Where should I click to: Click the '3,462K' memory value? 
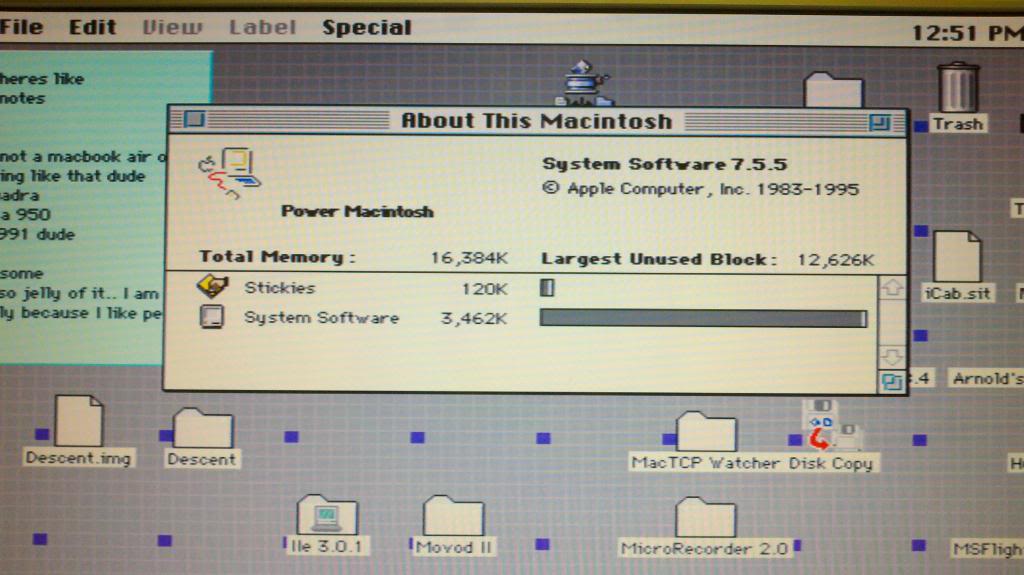click(474, 319)
